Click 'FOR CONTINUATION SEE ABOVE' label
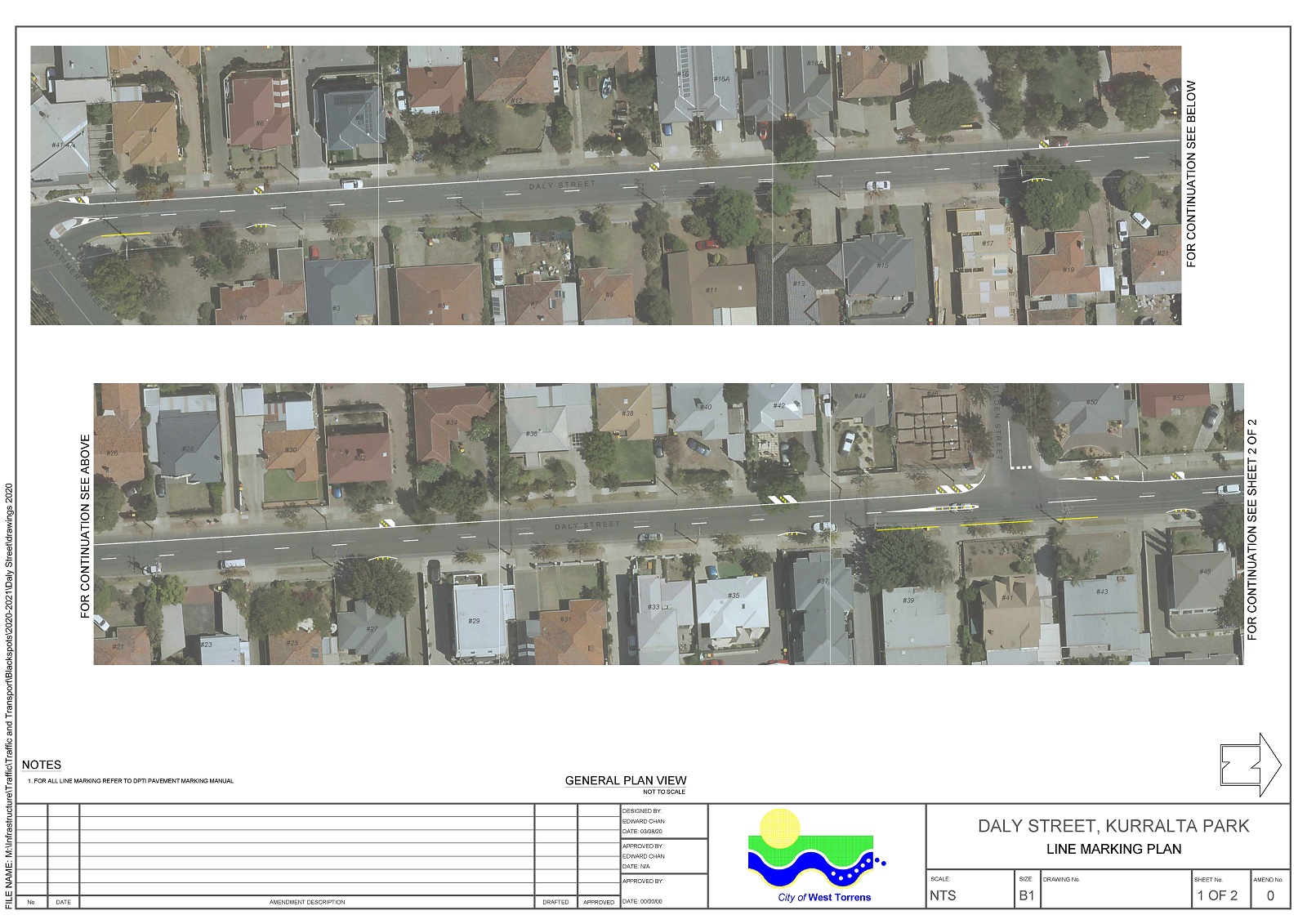The image size is (1307, 924). (85, 526)
